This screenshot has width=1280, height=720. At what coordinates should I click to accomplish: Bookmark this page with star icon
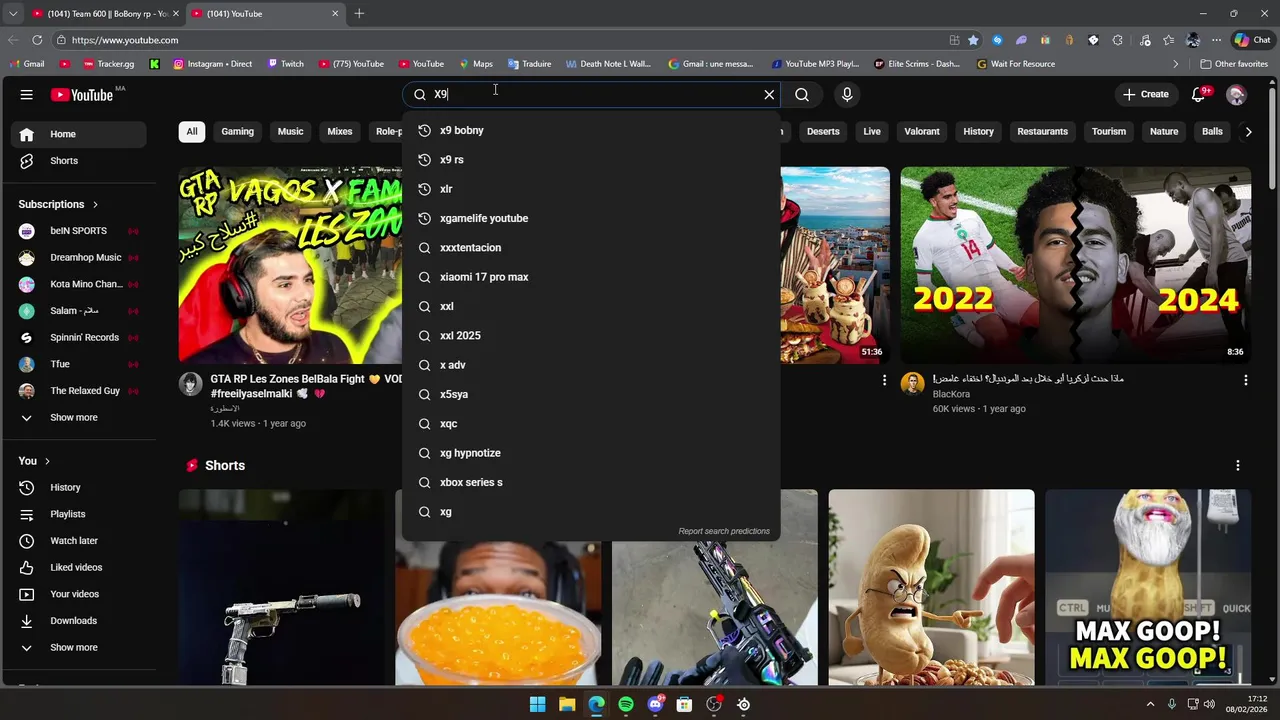pyautogui.click(x=973, y=40)
